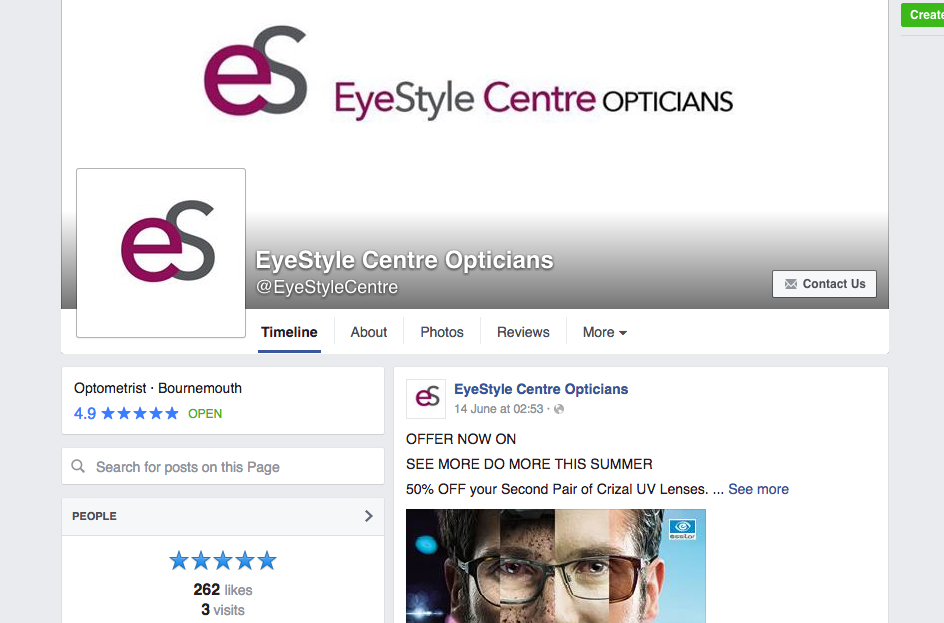This screenshot has width=944, height=623.
Task: Expand post text with See more
Action: coord(758,489)
